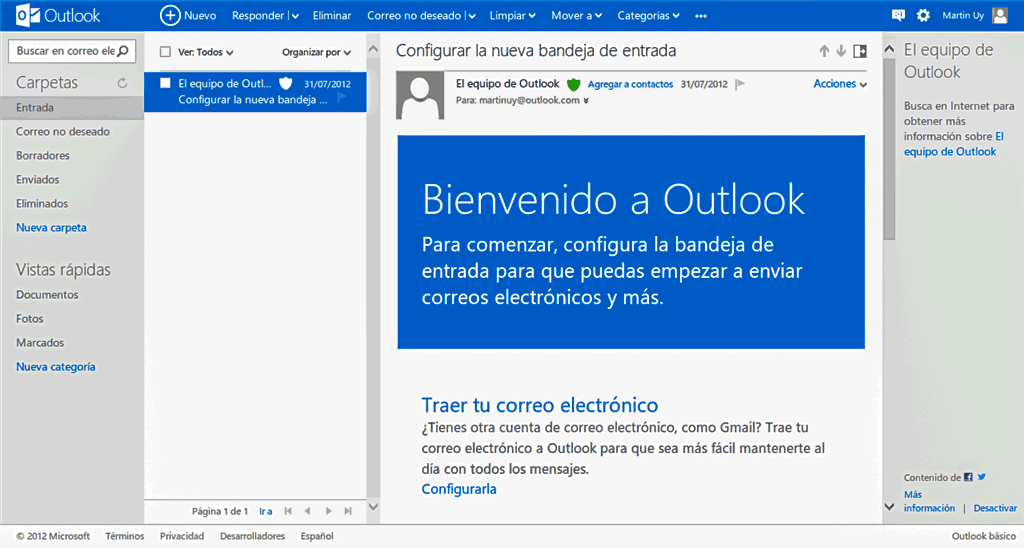Expand the Organizar por dropdown
This screenshot has width=1024, height=548.
point(316,52)
